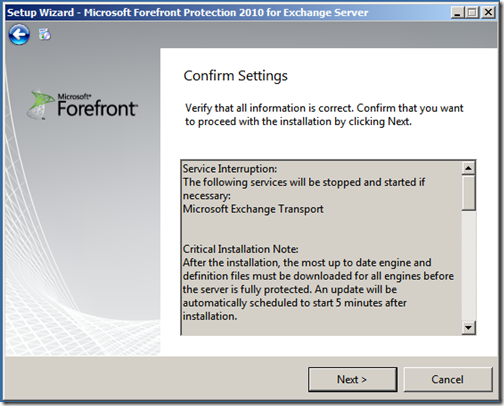
Task: Cancel the Forefront installation
Action: tap(448, 379)
